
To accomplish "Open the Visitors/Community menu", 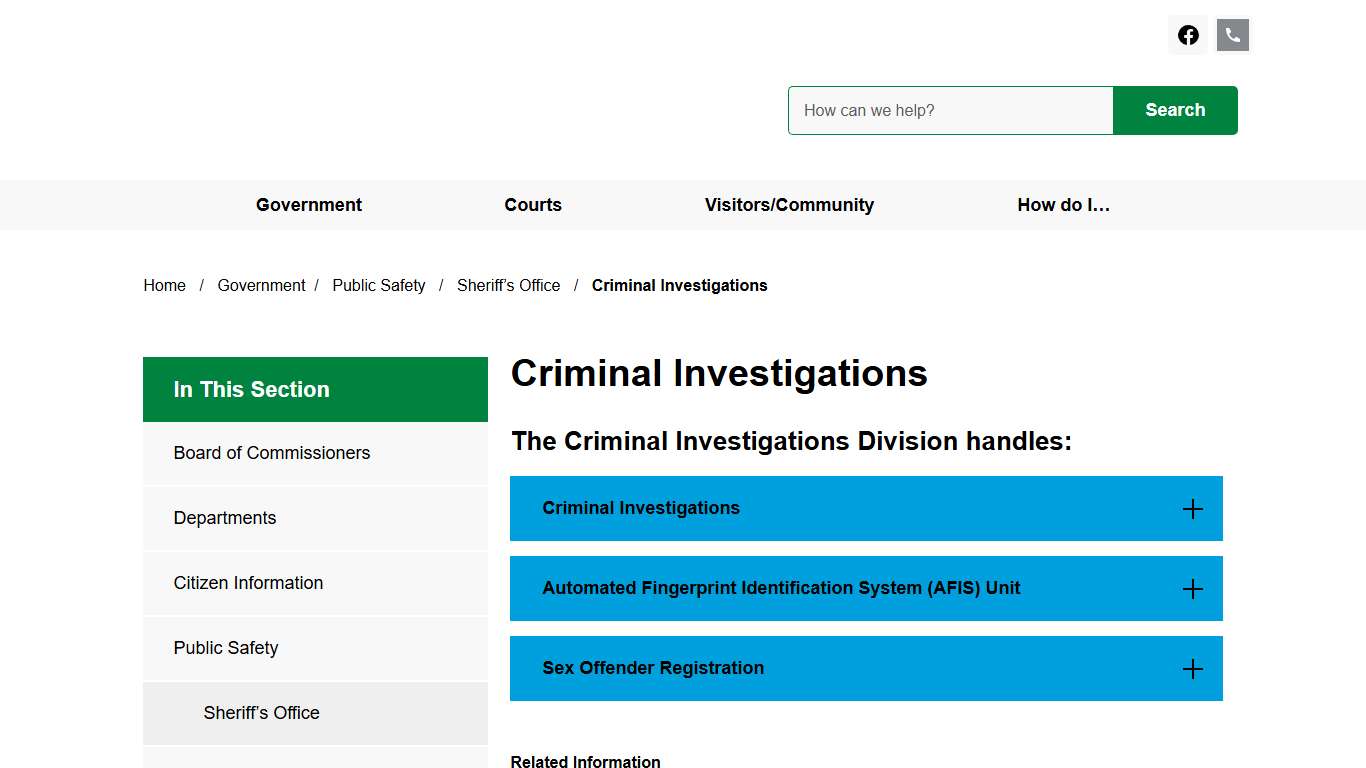I will click(x=789, y=205).
